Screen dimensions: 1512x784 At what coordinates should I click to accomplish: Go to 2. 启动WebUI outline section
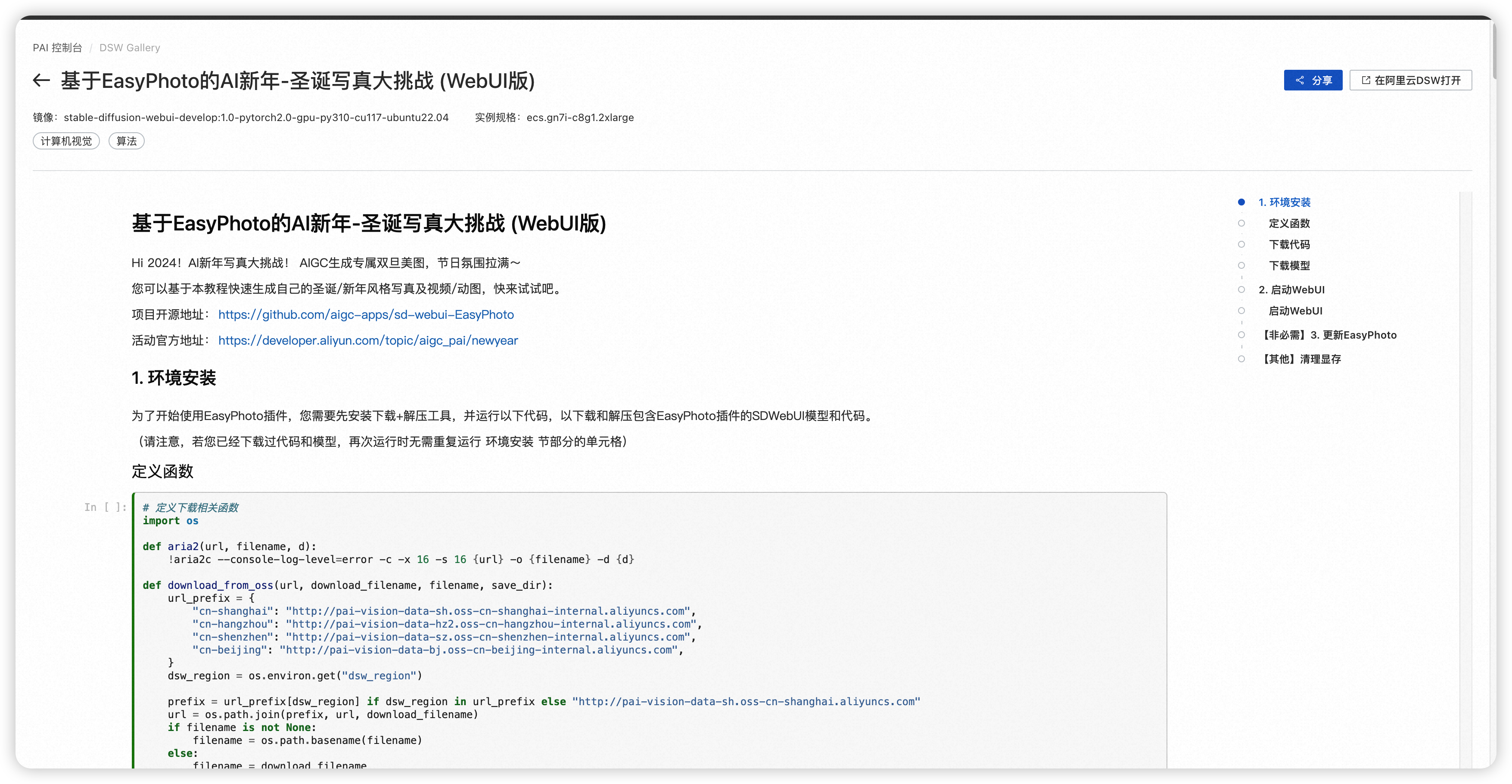(1291, 290)
